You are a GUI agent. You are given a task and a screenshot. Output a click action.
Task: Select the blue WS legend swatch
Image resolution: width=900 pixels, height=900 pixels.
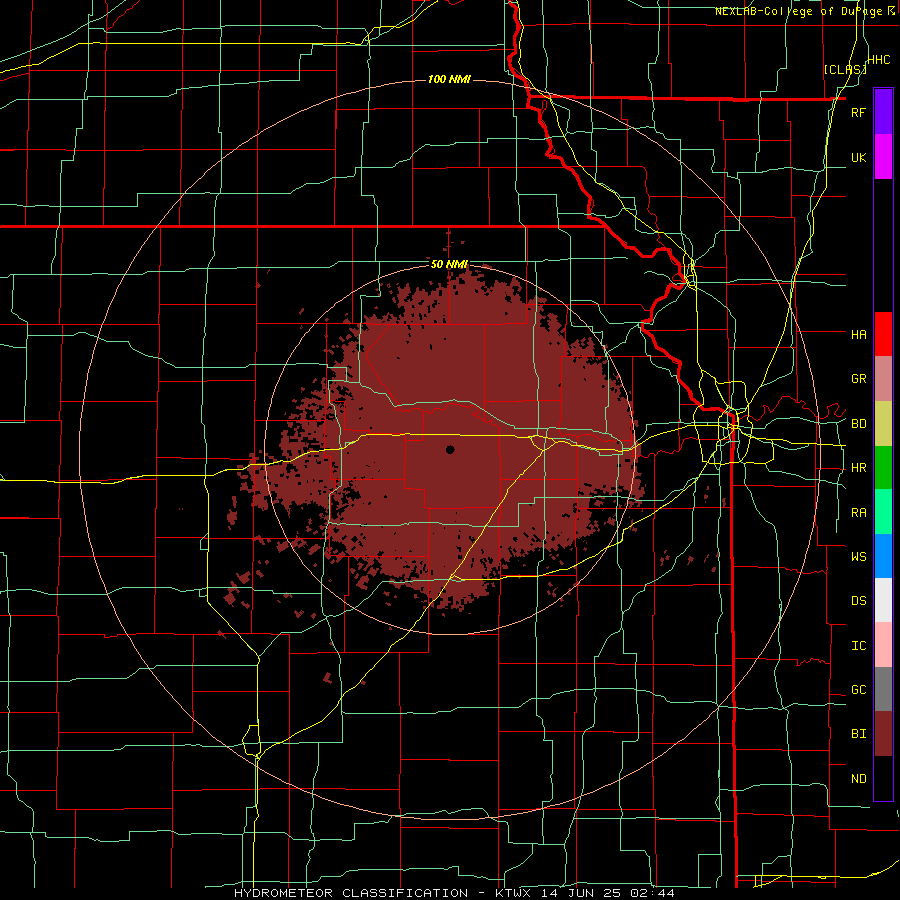coord(883,556)
